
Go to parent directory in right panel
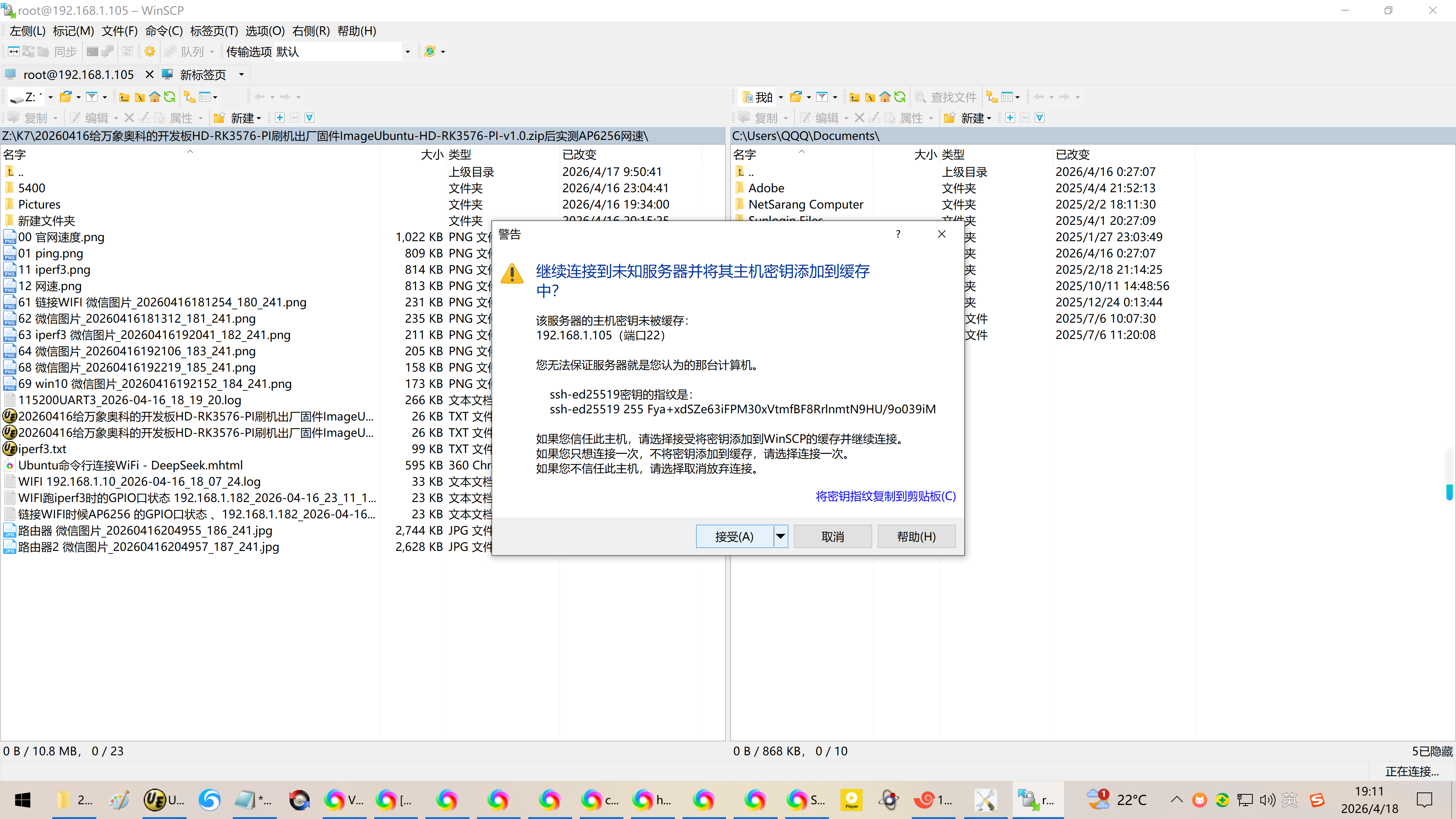coord(855,97)
